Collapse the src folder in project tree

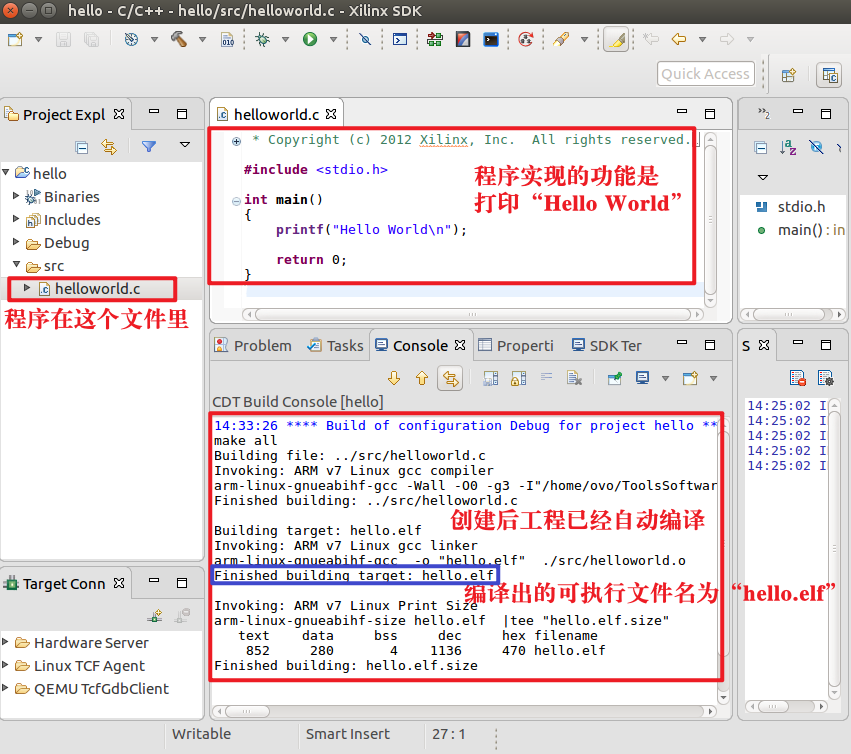click(16, 266)
